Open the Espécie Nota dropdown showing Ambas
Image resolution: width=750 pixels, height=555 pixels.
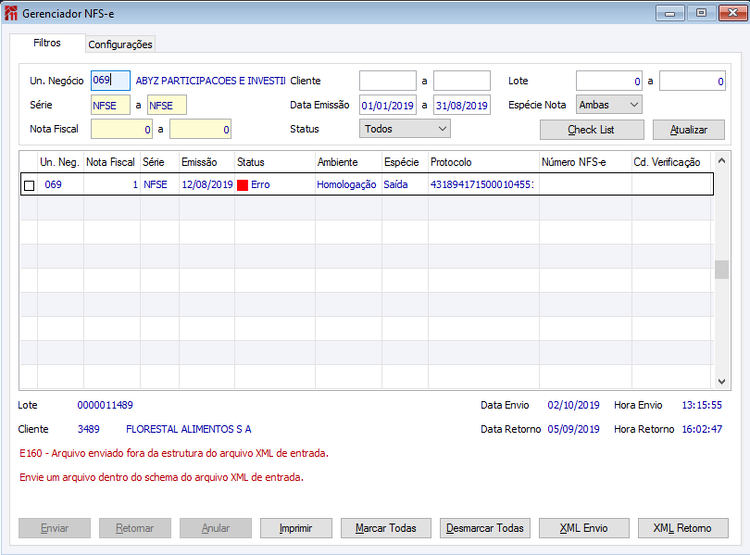pyautogui.click(x=609, y=105)
